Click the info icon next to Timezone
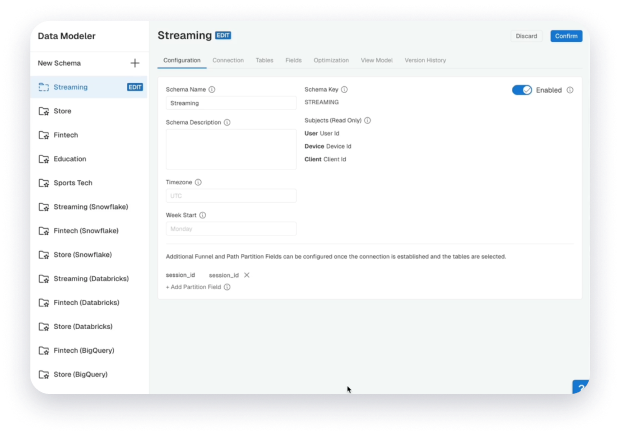Image resolution: width=620 pixels, height=435 pixels. [198, 182]
